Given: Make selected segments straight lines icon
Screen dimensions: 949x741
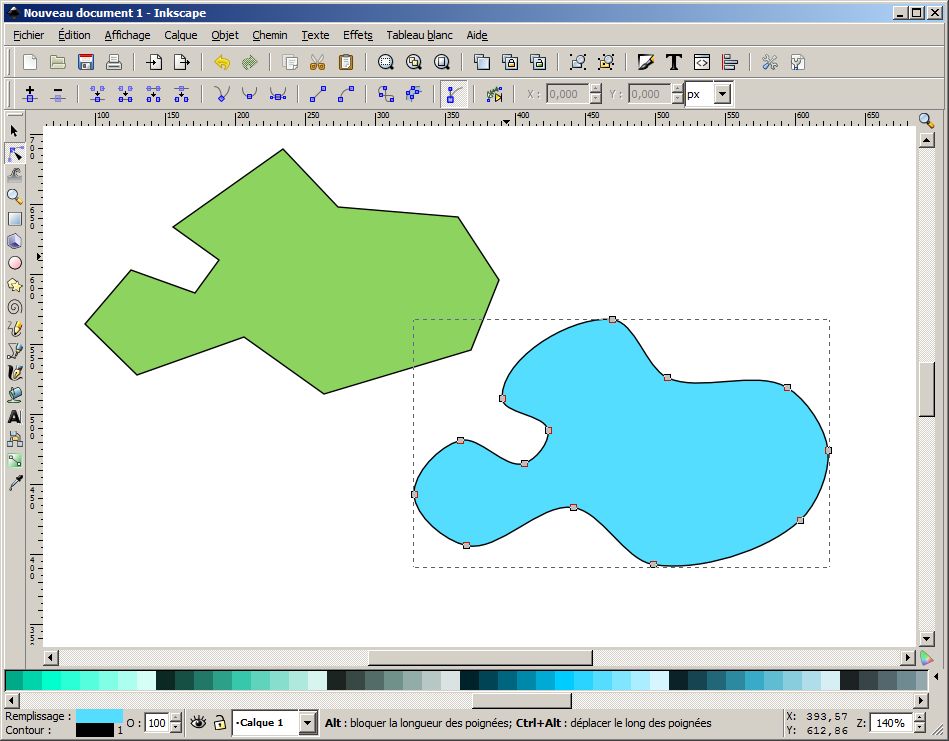Looking at the screenshot, I should [318, 94].
